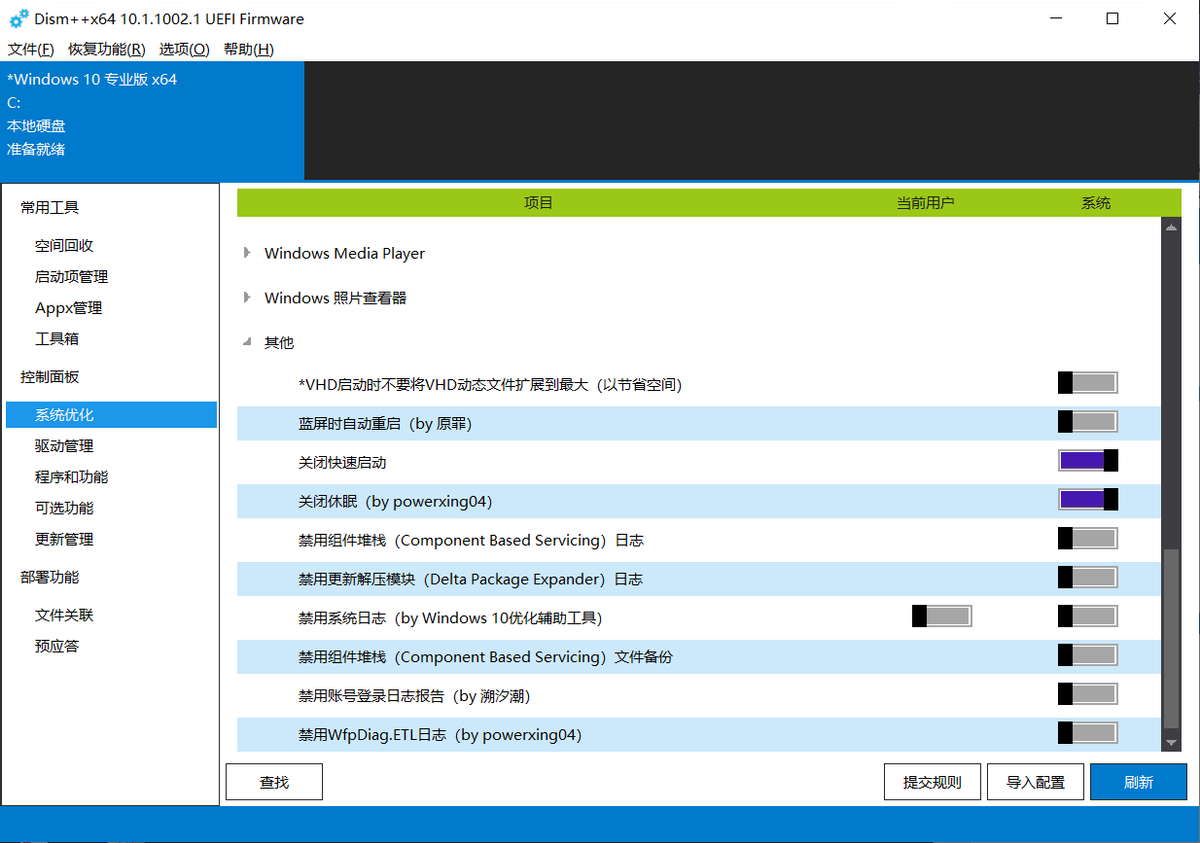The image size is (1200, 843).
Task: Select 启动项管理 in sidebar
Action: pos(71,276)
